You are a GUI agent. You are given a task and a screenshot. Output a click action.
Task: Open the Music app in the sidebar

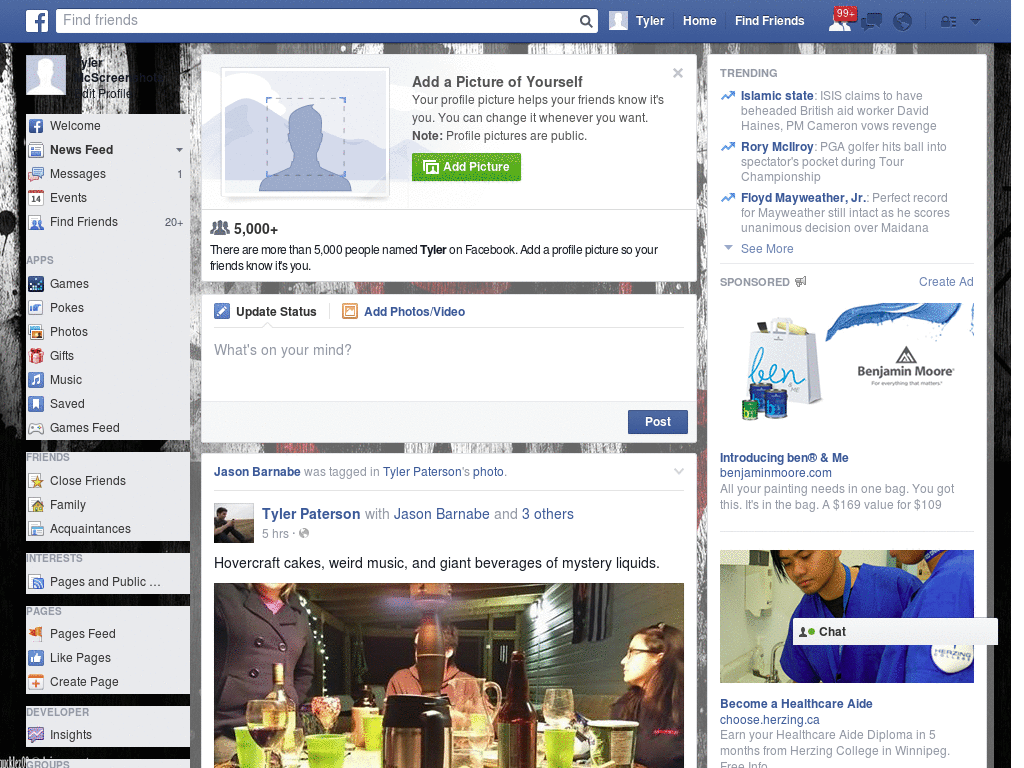(68, 379)
